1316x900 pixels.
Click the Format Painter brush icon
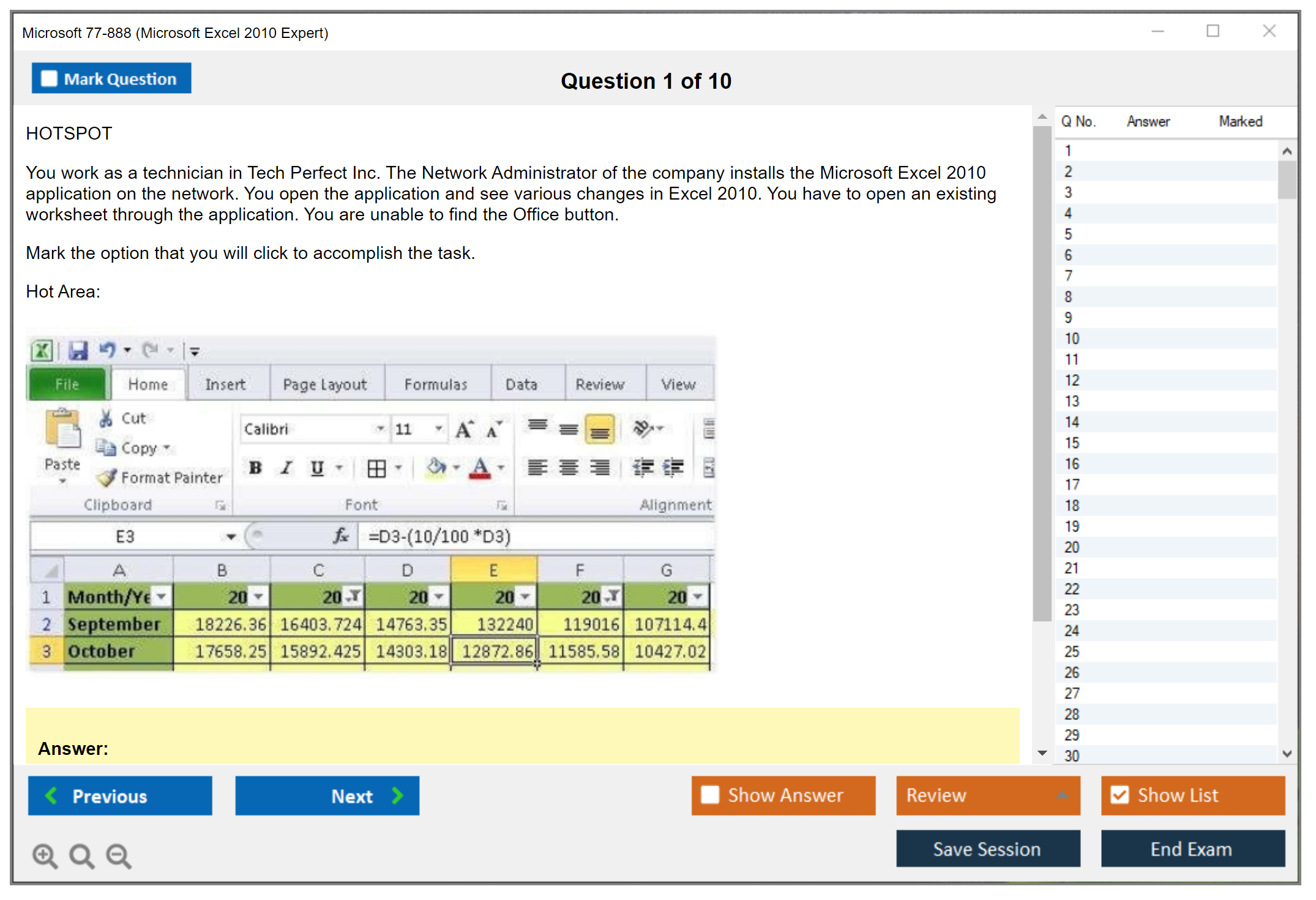click(x=108, y=478)
